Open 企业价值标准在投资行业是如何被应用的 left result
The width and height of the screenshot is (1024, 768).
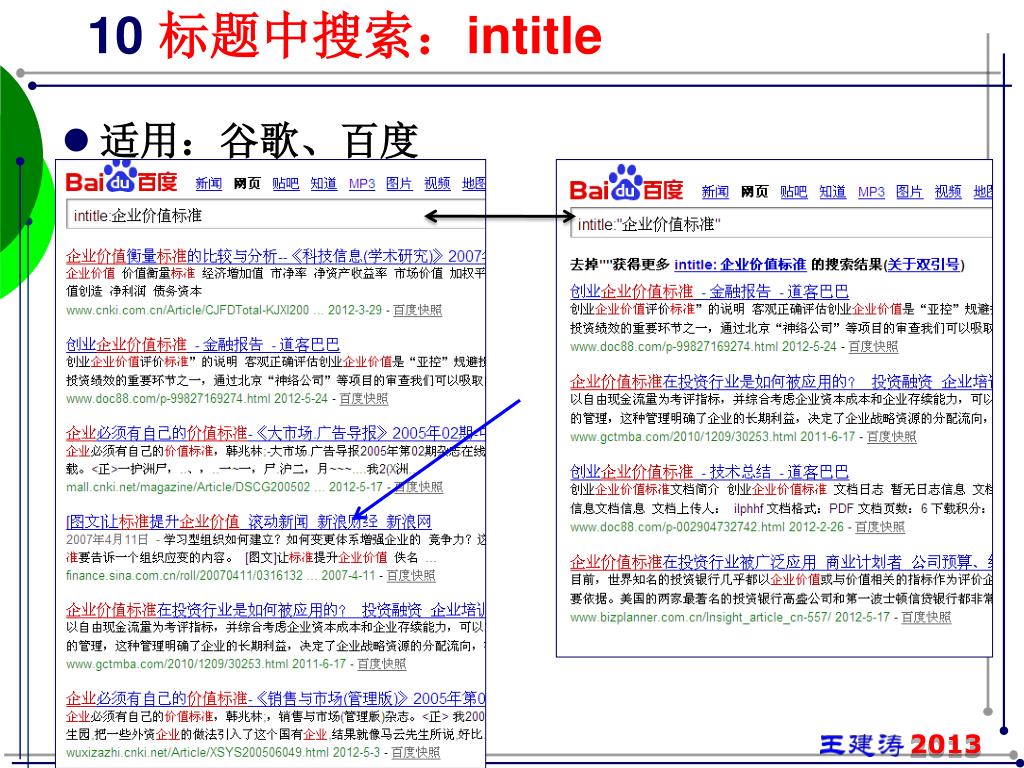click(275, 610)
